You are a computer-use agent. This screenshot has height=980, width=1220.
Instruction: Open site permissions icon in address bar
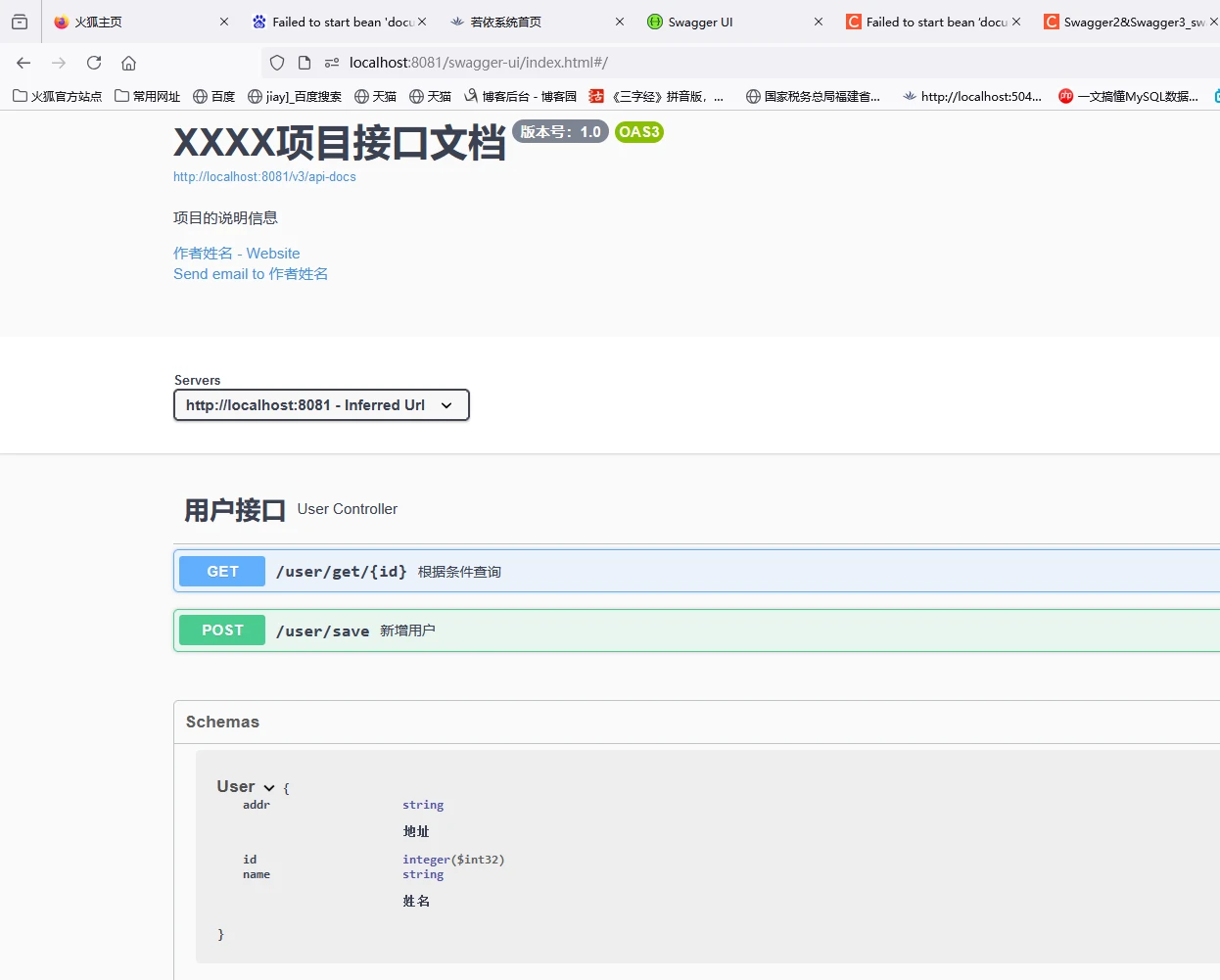pyautogui.click(x=332, y=63)
